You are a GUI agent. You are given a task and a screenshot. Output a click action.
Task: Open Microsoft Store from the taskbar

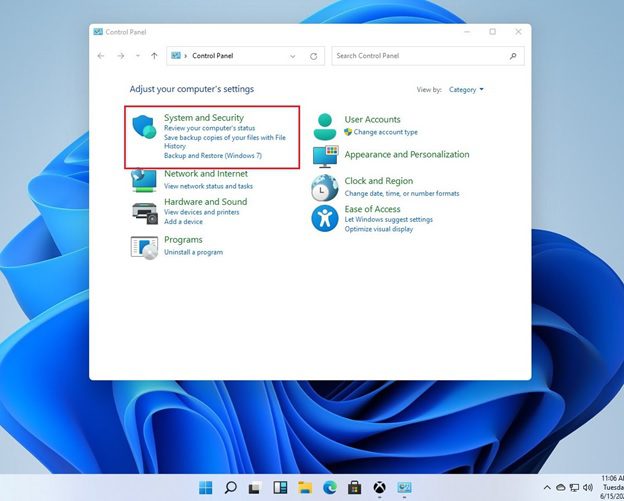click(x=355, y=487)
